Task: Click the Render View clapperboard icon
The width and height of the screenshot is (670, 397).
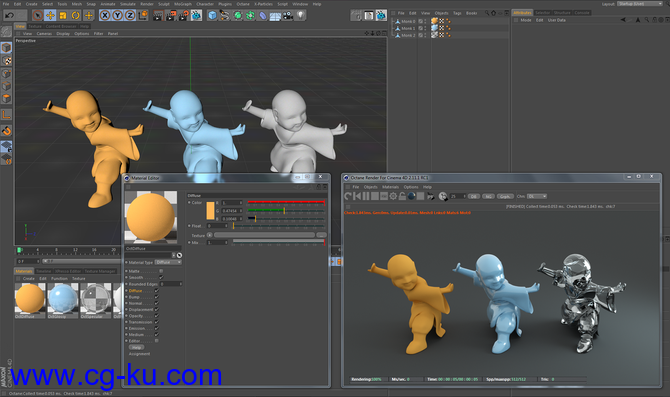Action: pos(158,15)
